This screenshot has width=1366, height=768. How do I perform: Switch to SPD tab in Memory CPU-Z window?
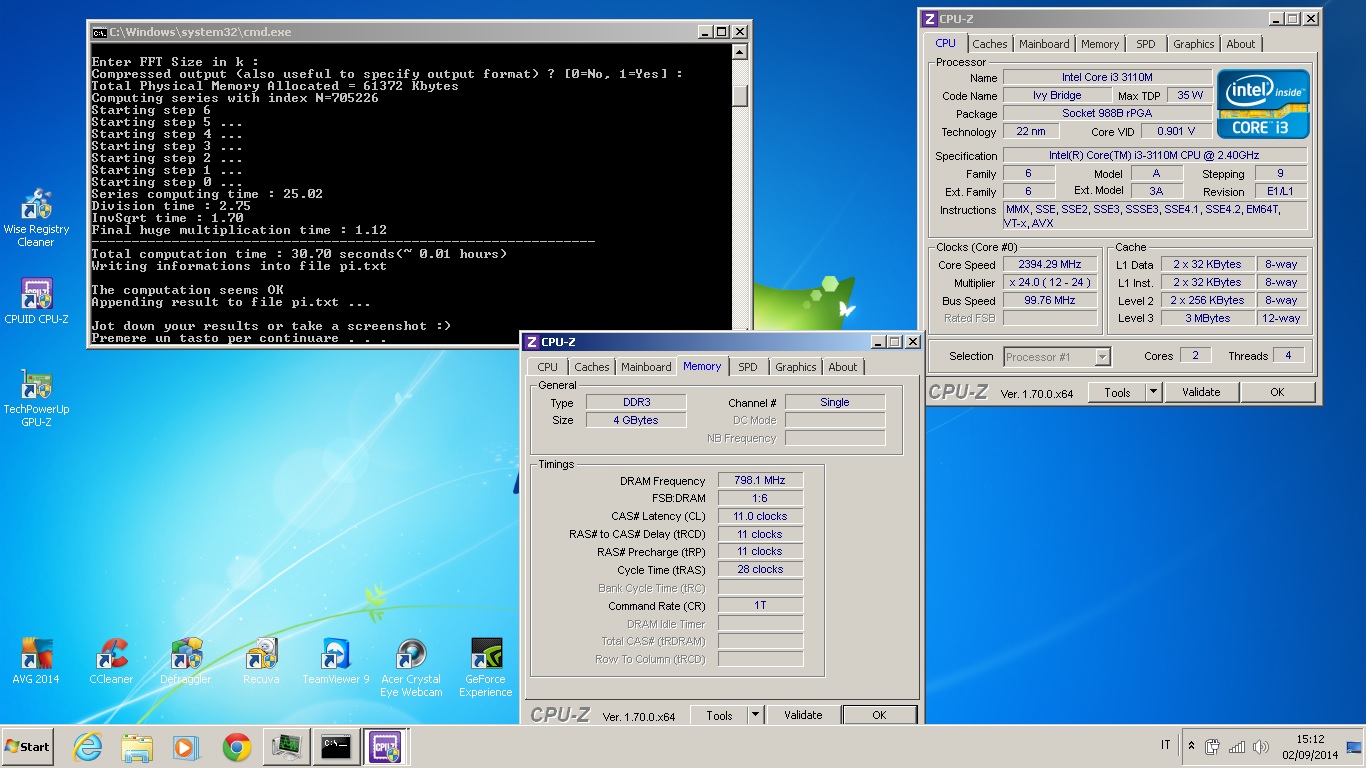(748, 367)
